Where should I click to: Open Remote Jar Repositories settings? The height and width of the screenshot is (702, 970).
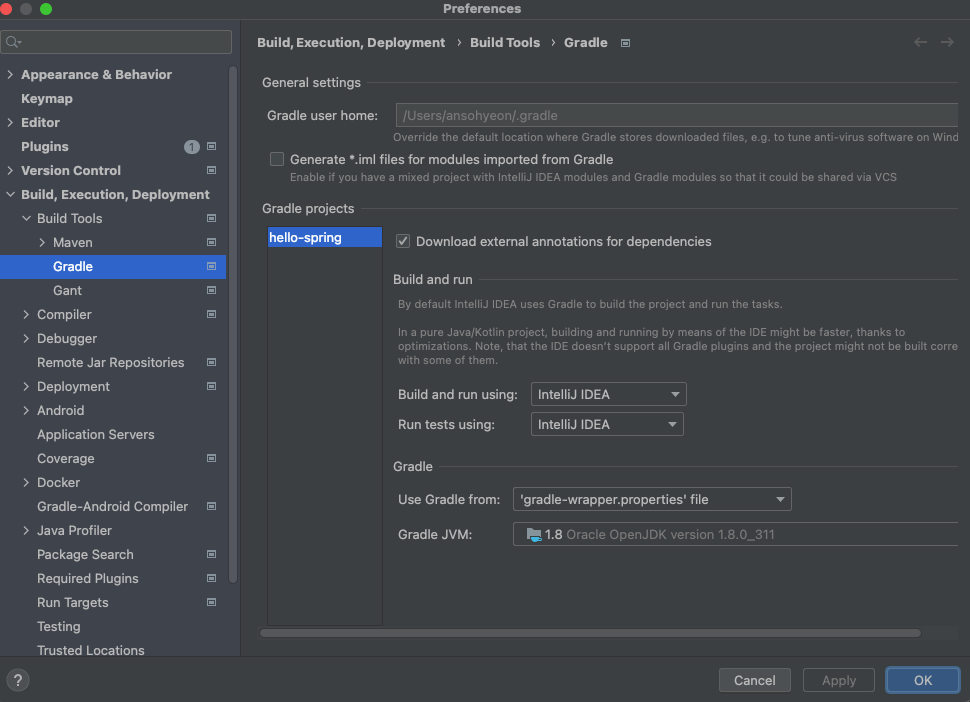[113, 362]
